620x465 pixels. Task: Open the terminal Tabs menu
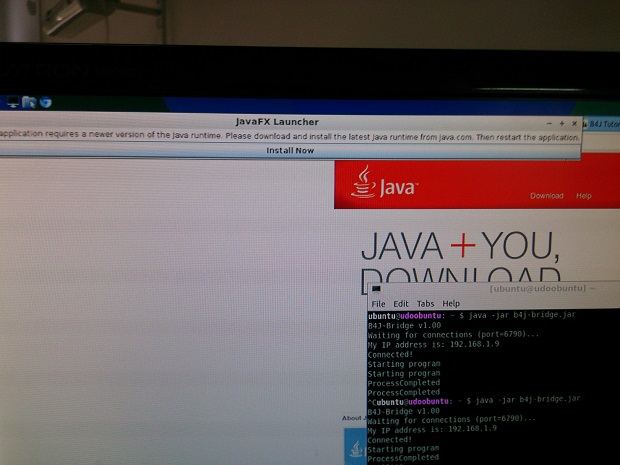425,304
